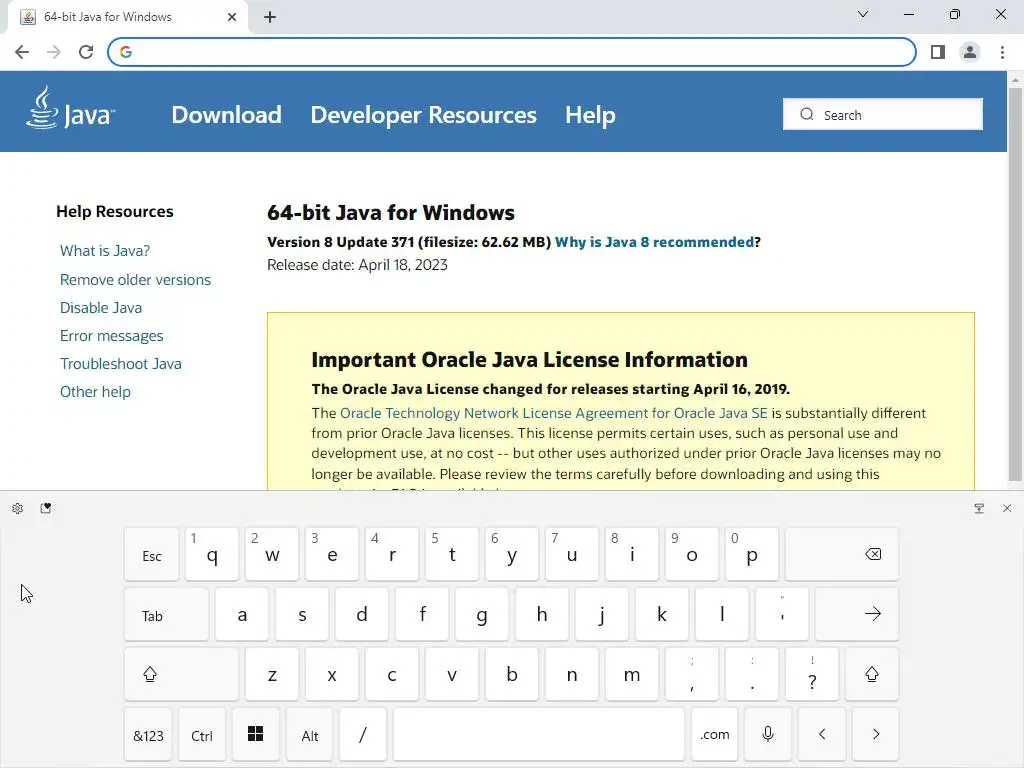
Task: Open the Error messages link
Action: point(112,336)
